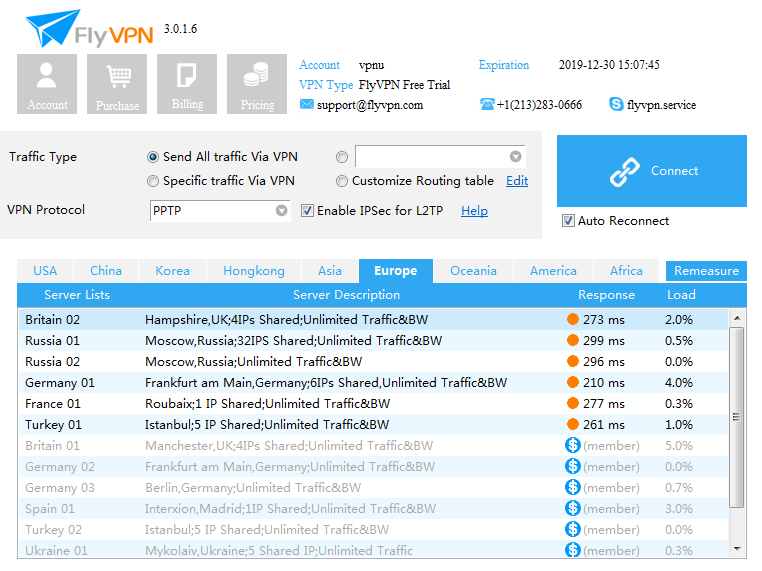Click member dollar icon for Germany 03
The height and width of the screenshot is (571, 762).
573,487
